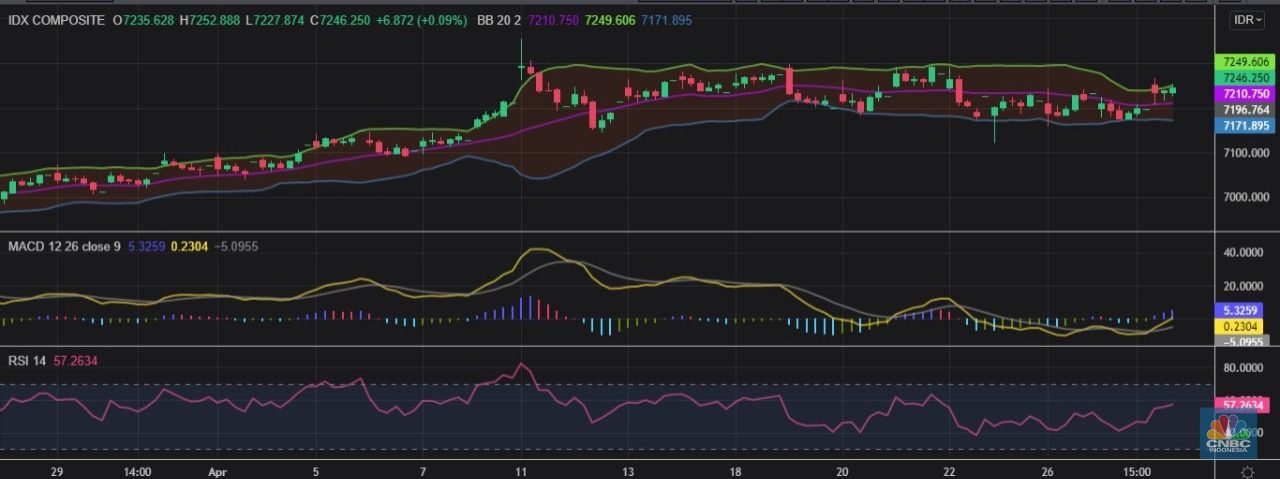Click the RSI 14 indicator legend
This screenshot has width=1280, height=479.
click(x=27, y=361)
